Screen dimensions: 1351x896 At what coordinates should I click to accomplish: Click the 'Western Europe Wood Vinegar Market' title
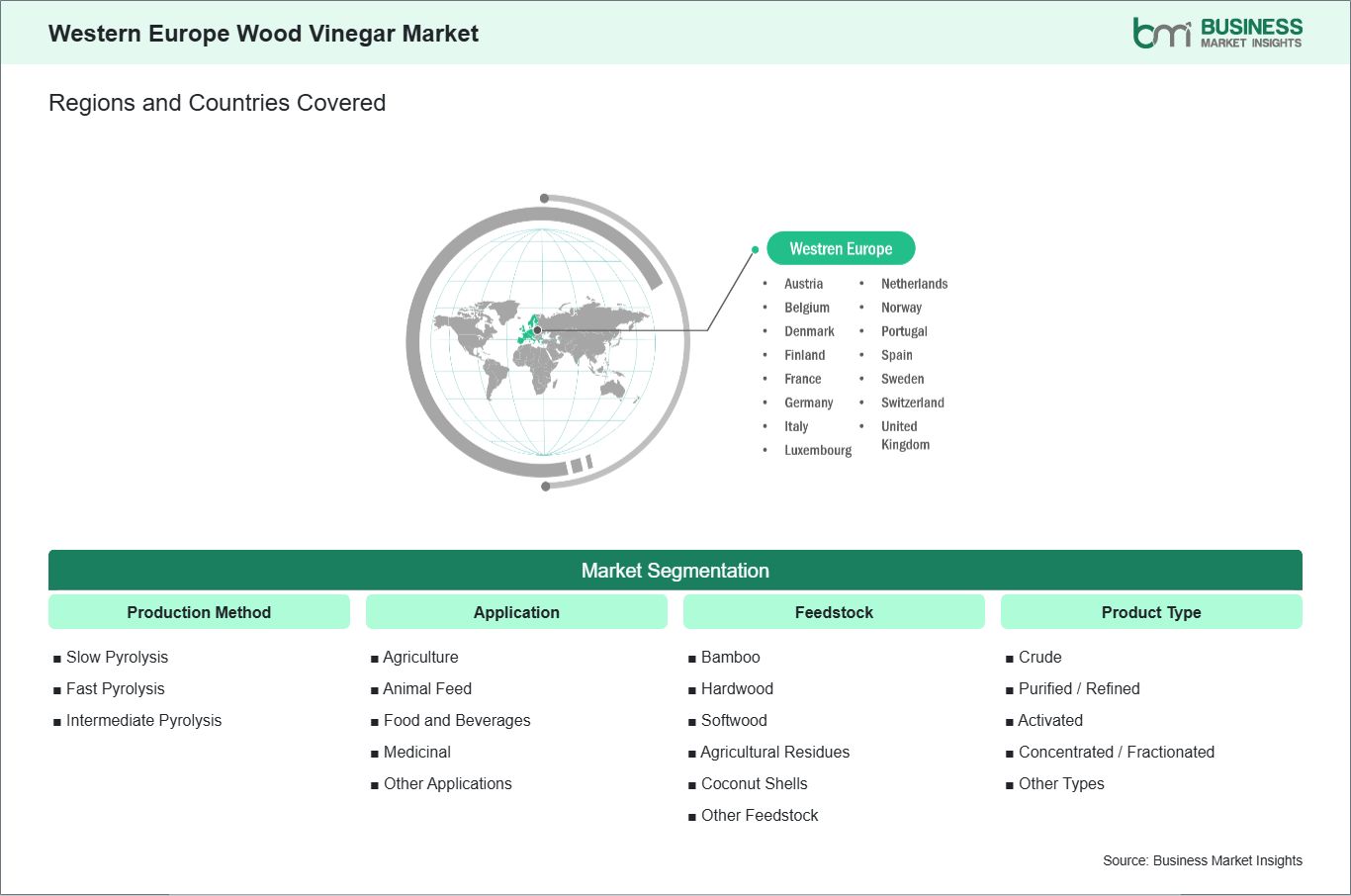[x=263, y=34]
